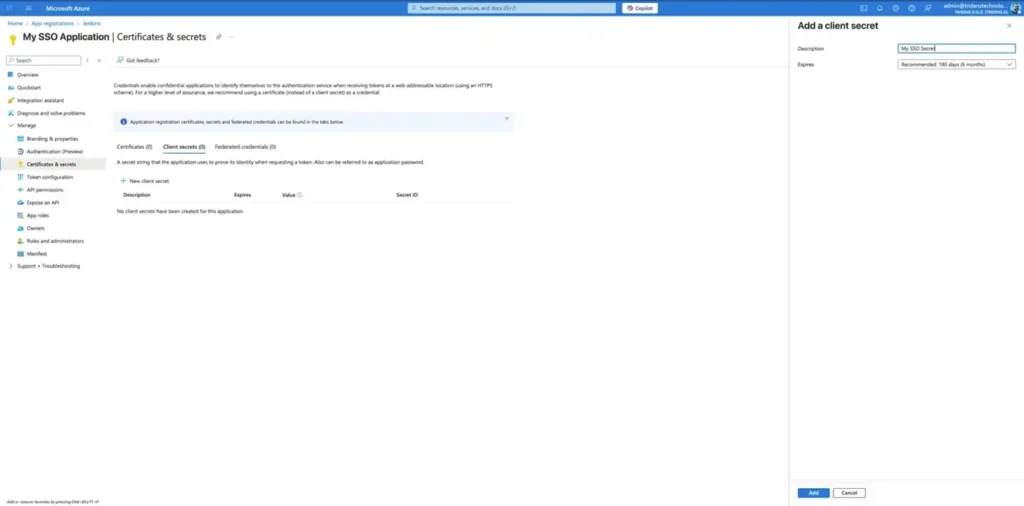Click the info icon next to Value
The height and width of the screenshot is (506, 1024).
coord(300,195)
